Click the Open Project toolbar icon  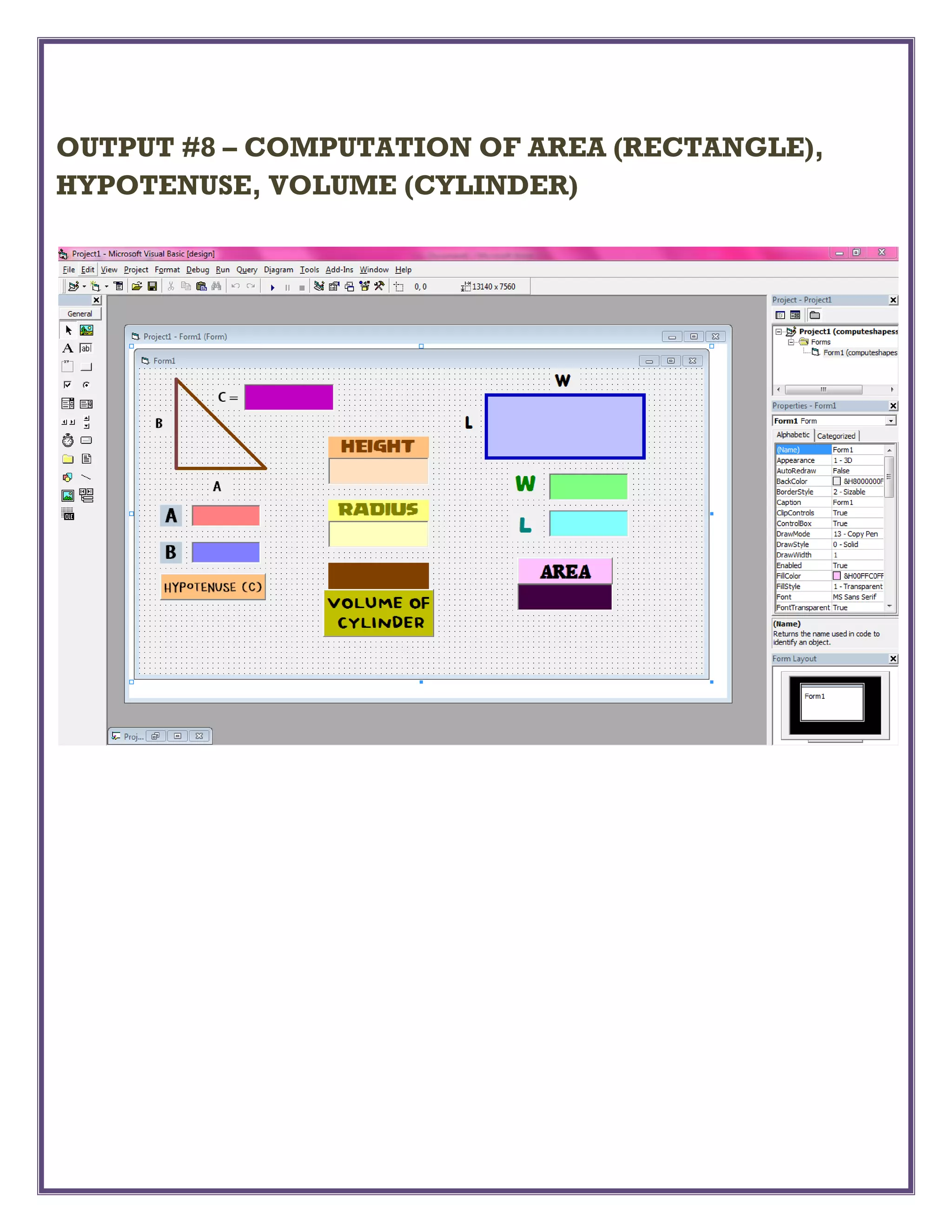coord(137,286)
